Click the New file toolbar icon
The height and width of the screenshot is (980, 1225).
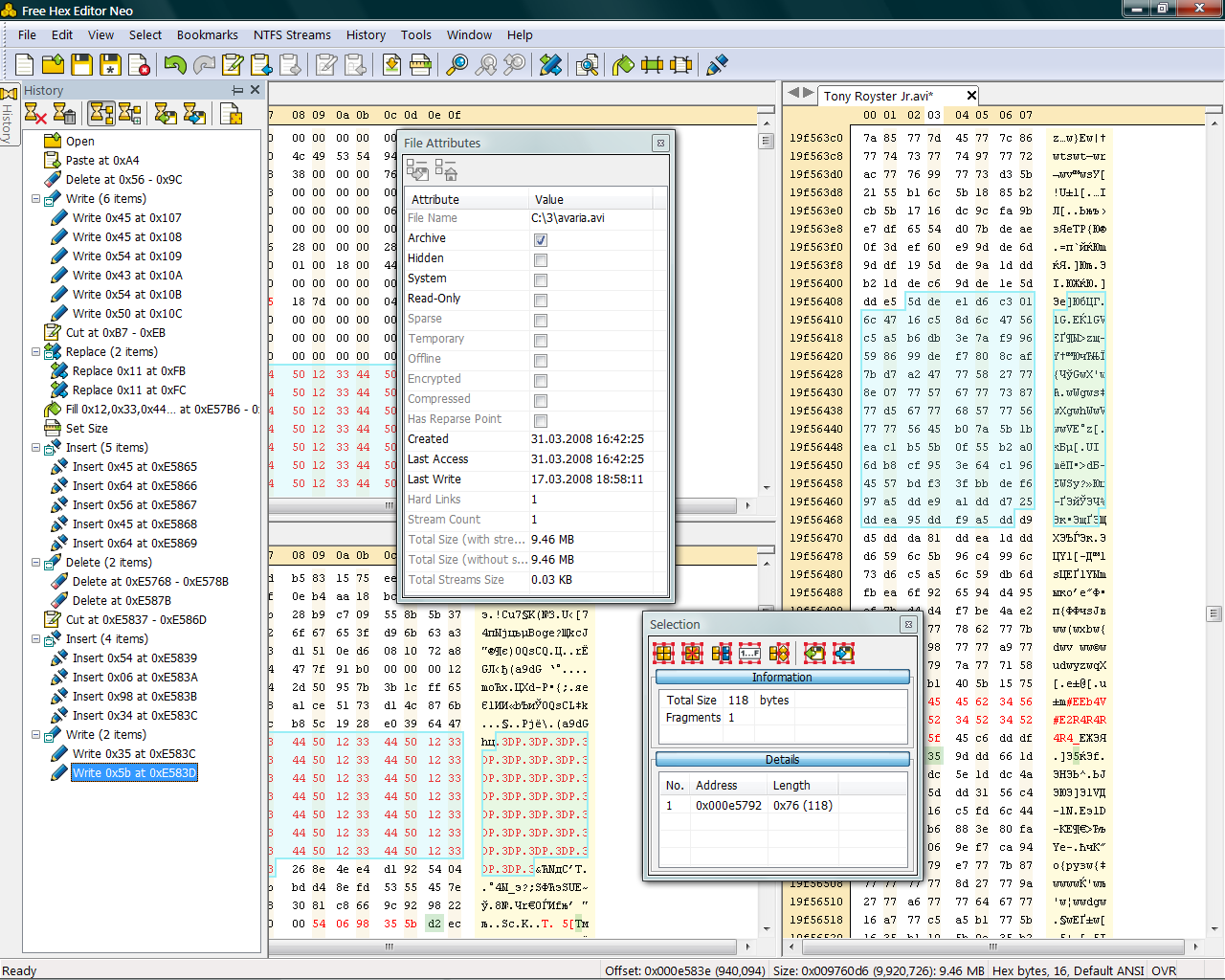click(x=25, y=64)
